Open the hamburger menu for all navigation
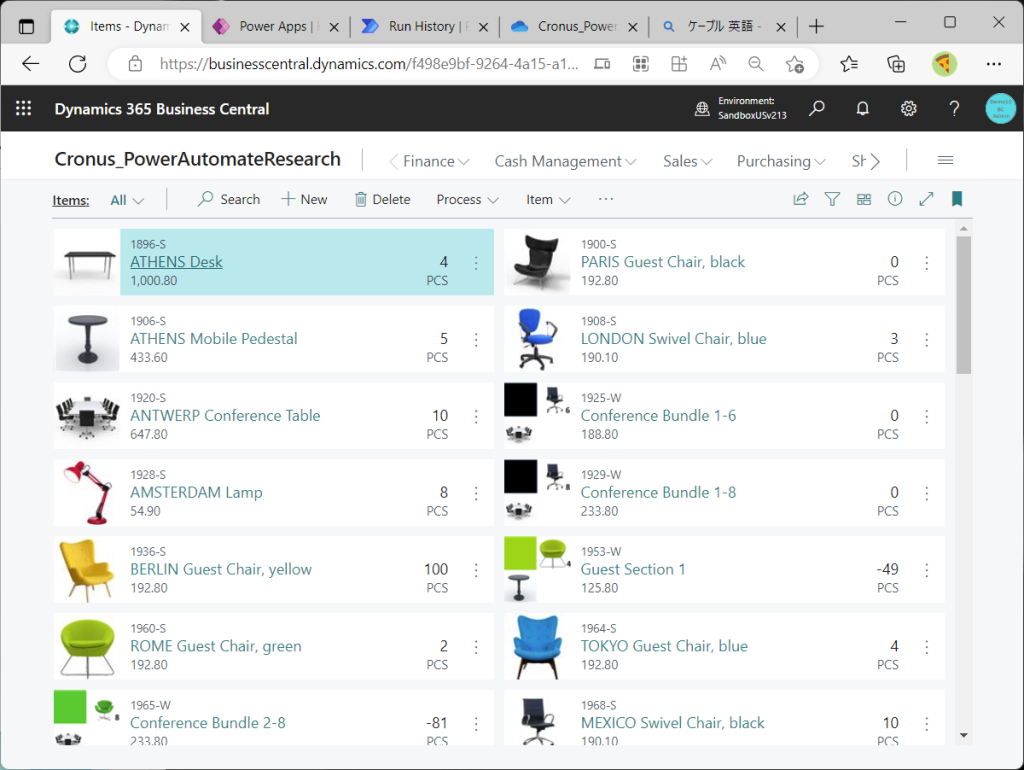Viewport: 1024px width, 770px height. pyautogui.click(x=945, y=161)
